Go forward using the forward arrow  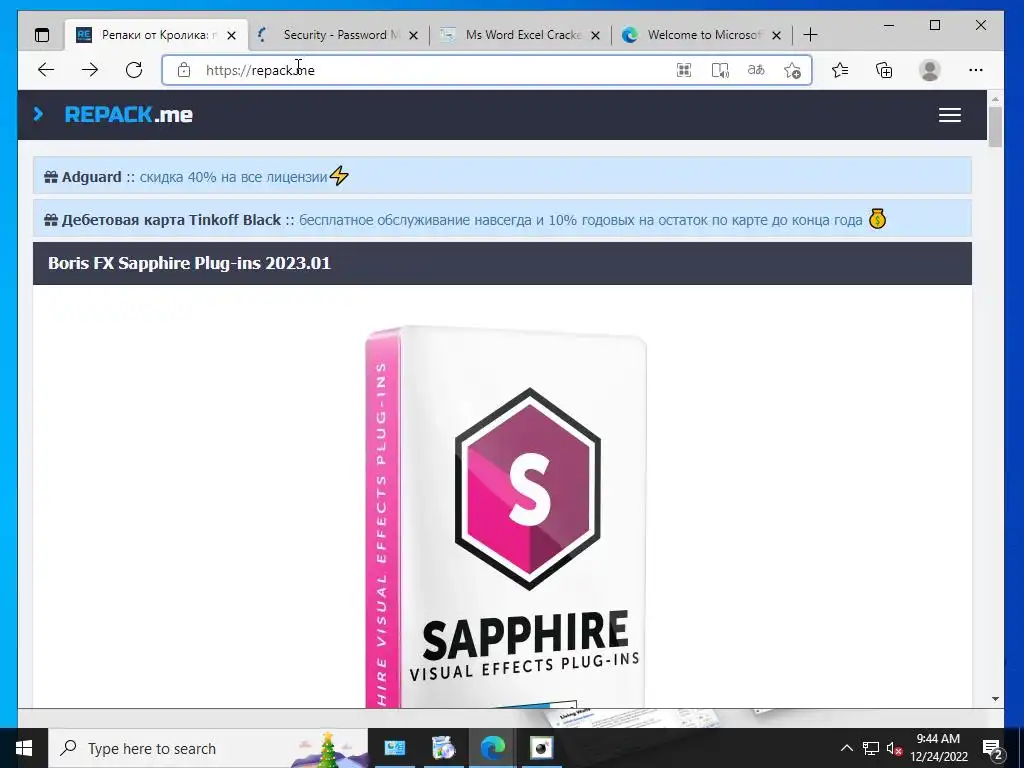pyautogui.click(x=90, y=70)
